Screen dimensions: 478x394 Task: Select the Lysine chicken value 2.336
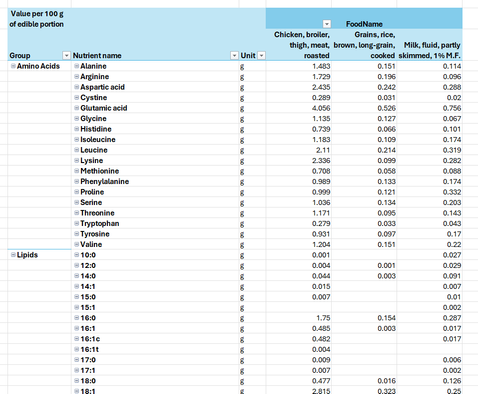[299, 160]
